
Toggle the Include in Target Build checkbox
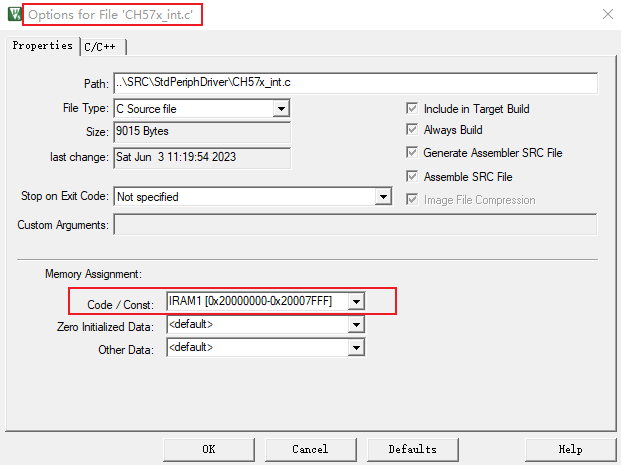412,109
